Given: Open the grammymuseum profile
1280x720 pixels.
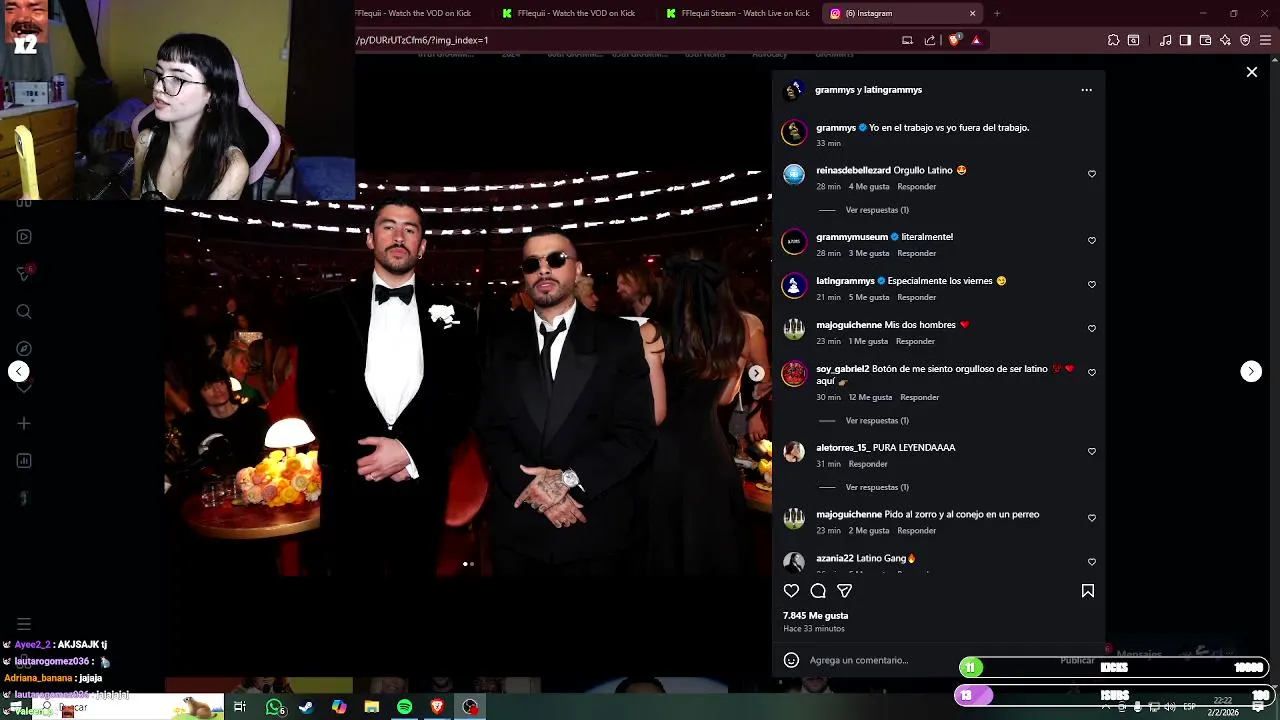Looking at the screenshot, I should 852,237.
